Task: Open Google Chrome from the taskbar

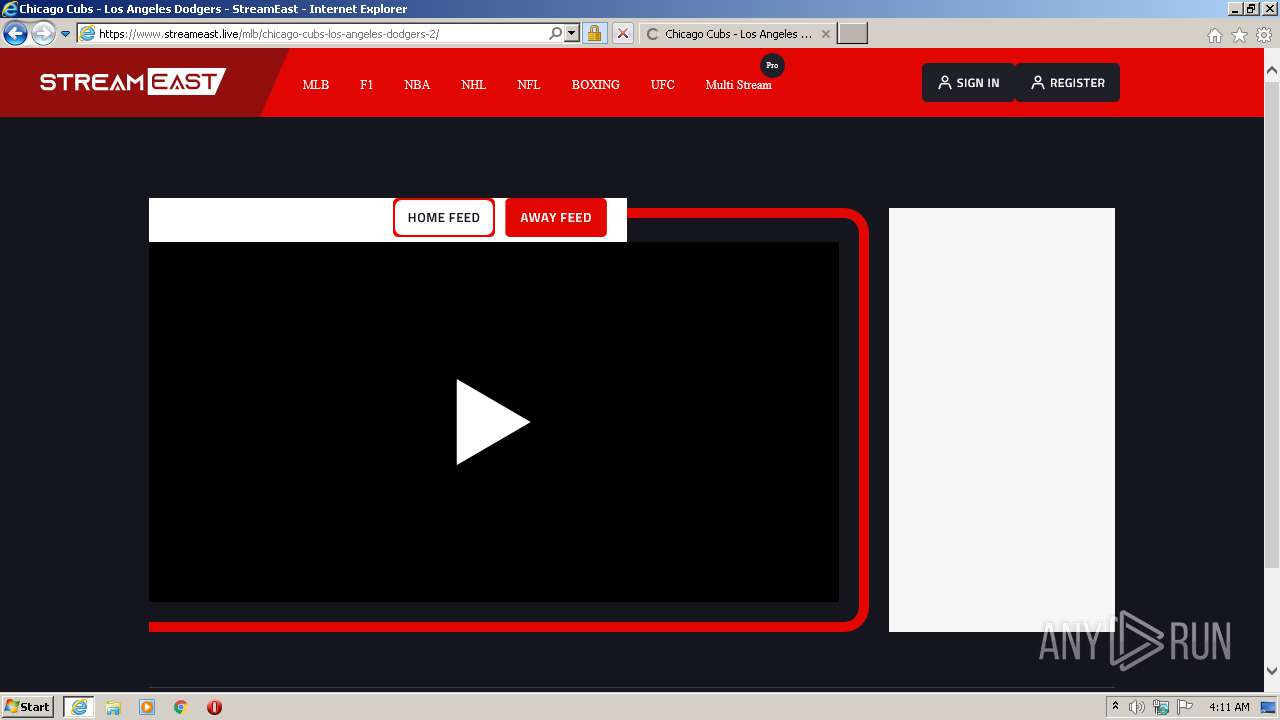Action: click(x=181, y=707)
